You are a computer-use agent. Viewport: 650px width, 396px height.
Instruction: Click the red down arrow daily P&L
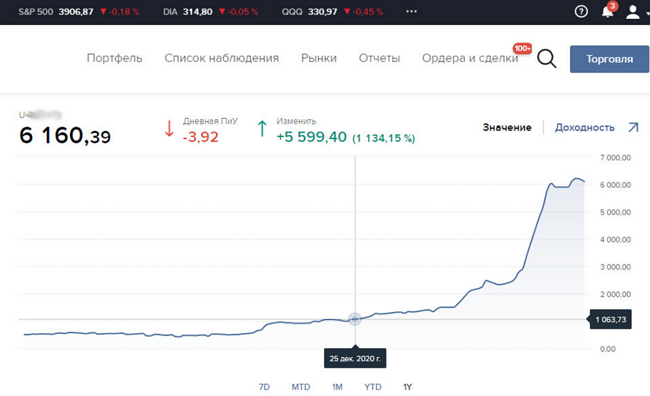pyautogui.click(x=169, y=129)
